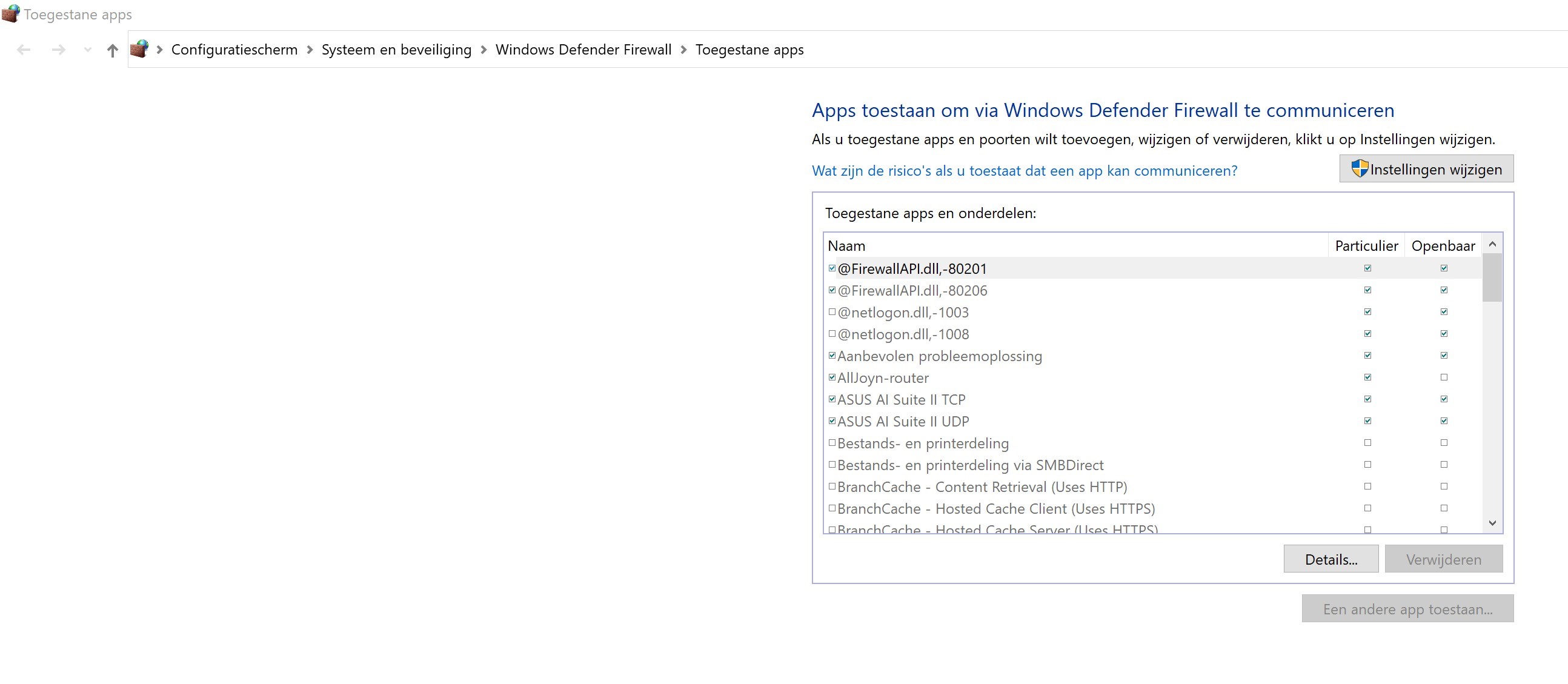Click the Toegestane apps title bar icon

10,13
